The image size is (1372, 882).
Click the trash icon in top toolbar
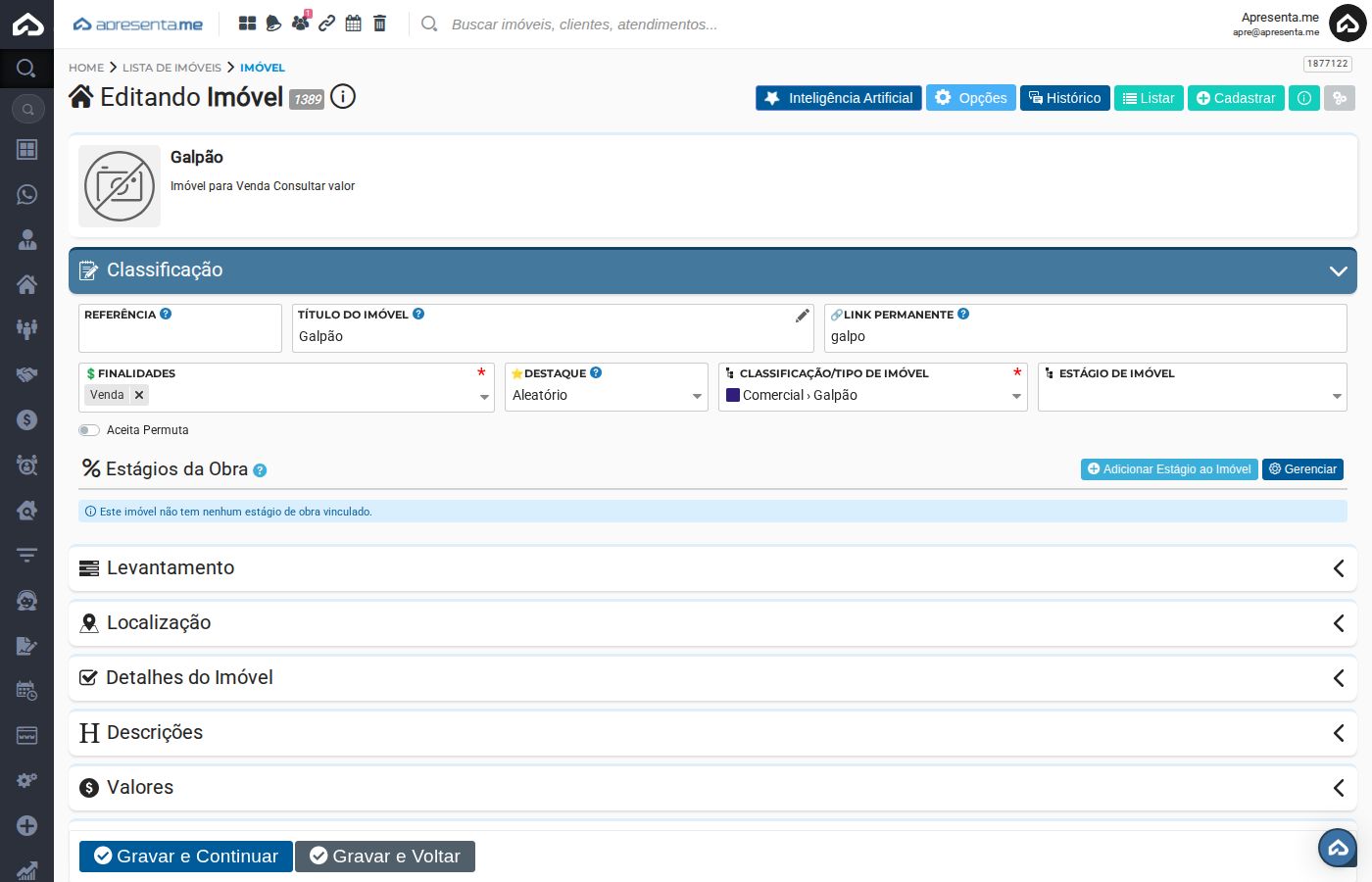click(379, 24)
